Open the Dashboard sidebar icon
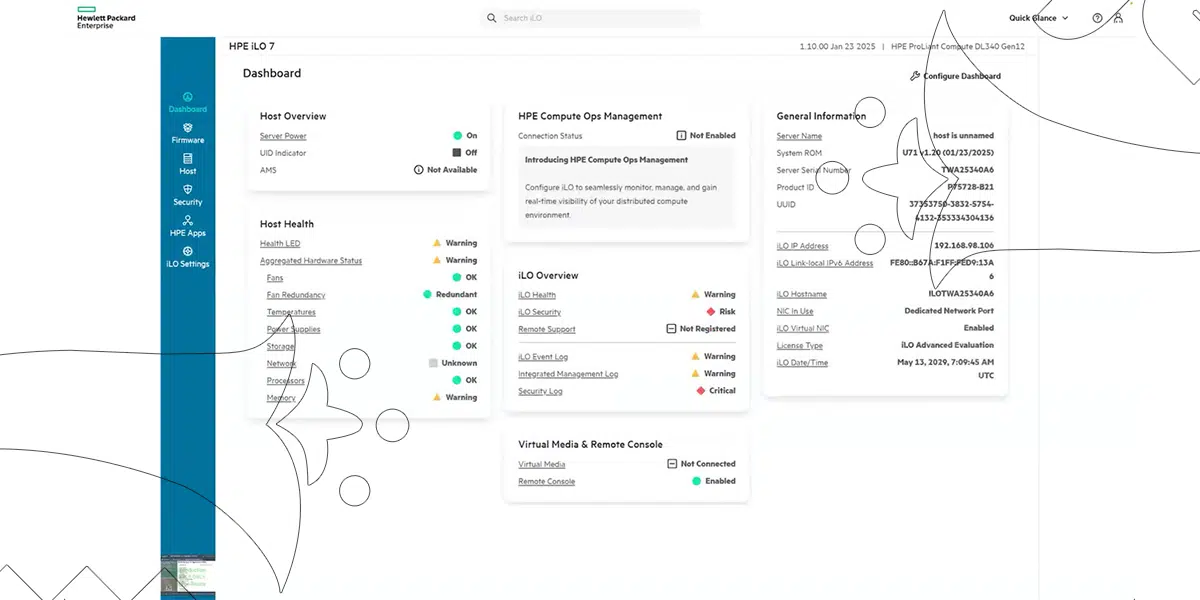Image resolution: width=1200 pixels, height=600 pixels. pos(188,98)
